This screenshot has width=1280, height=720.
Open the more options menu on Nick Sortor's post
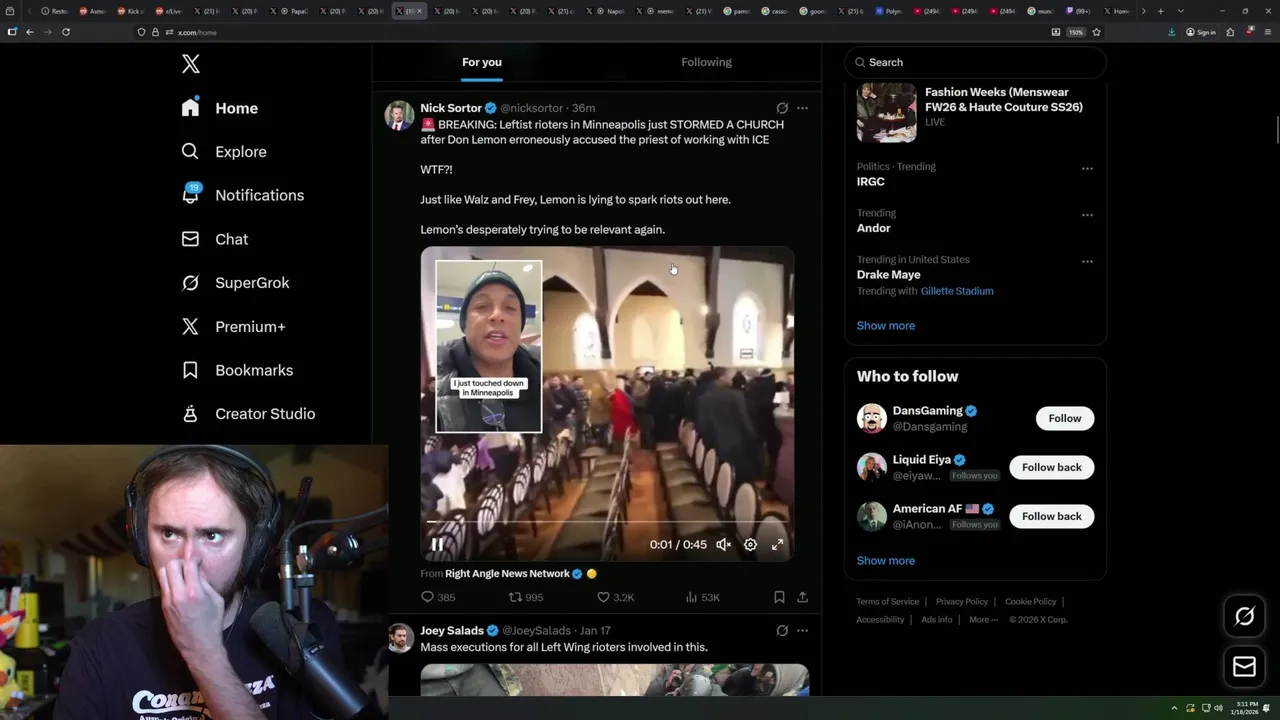[802, 108]
